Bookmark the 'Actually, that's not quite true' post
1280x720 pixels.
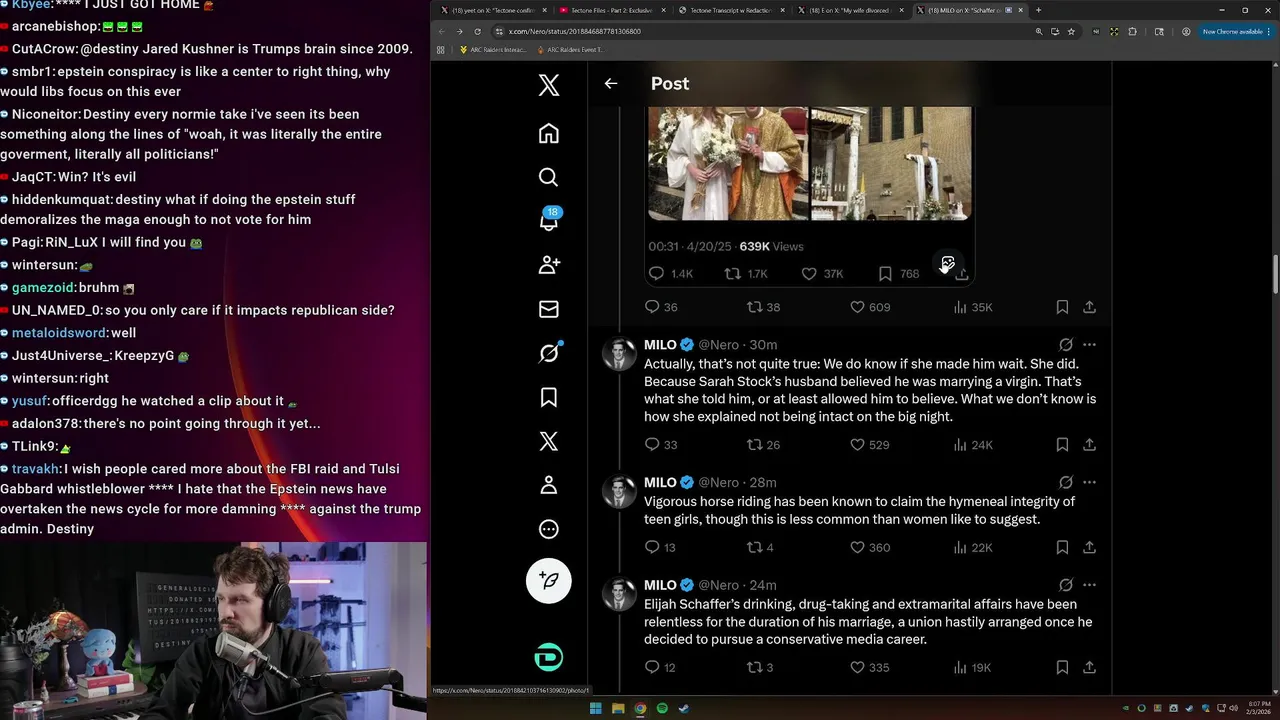[1062, 444]
